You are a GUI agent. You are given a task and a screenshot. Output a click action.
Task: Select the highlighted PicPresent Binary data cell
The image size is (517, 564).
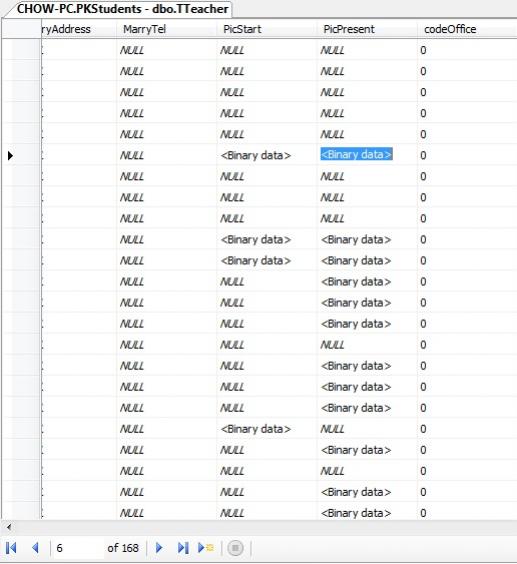tap(356, 155)
